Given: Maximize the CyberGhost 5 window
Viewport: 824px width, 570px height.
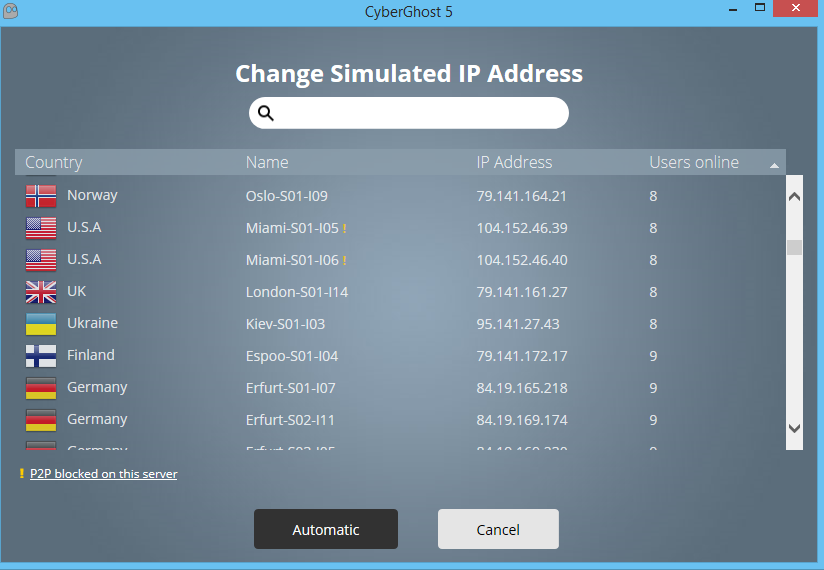Looking at the screenshot, I should coord(760,7).
